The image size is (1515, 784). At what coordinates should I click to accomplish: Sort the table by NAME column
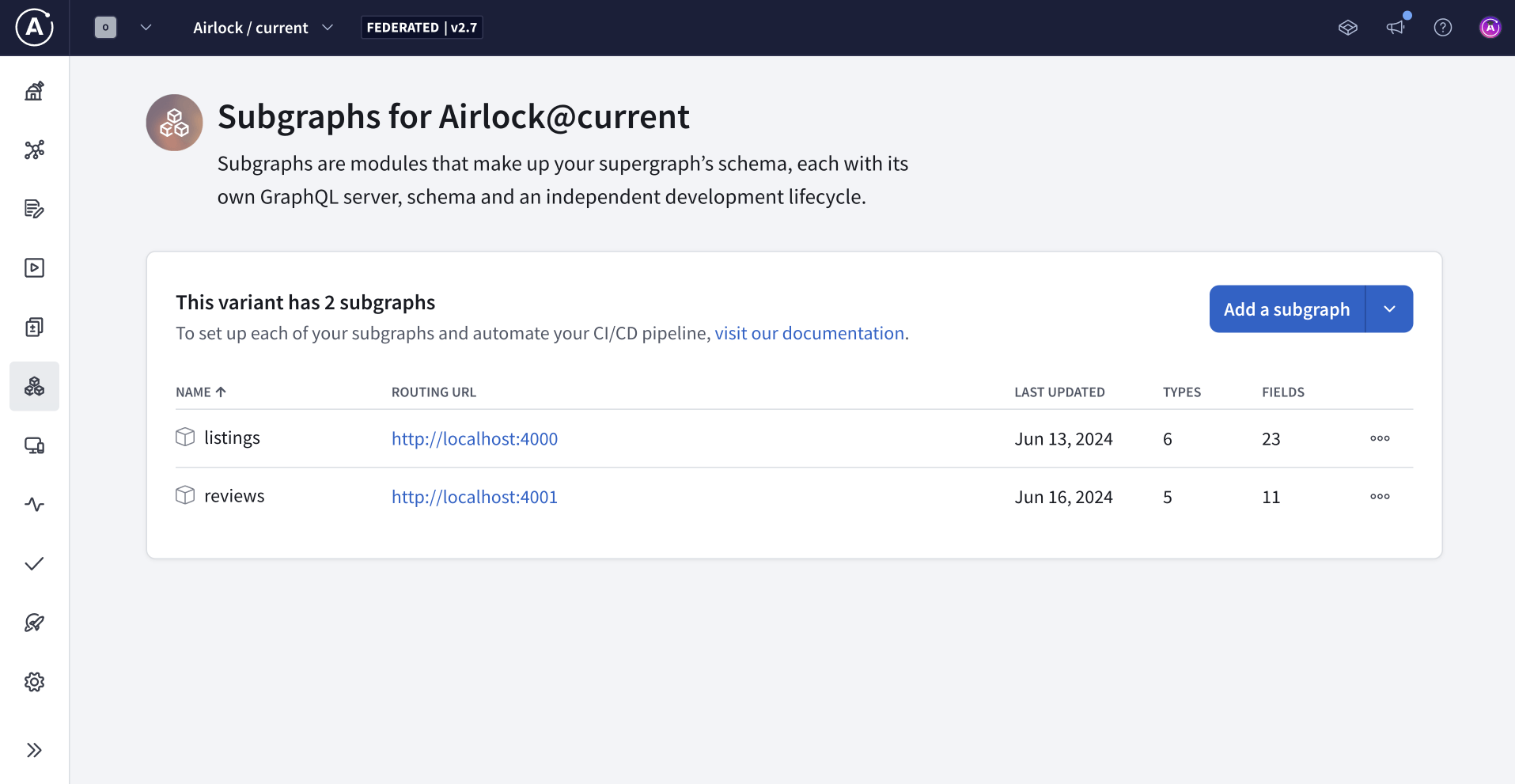click(199, 392)
